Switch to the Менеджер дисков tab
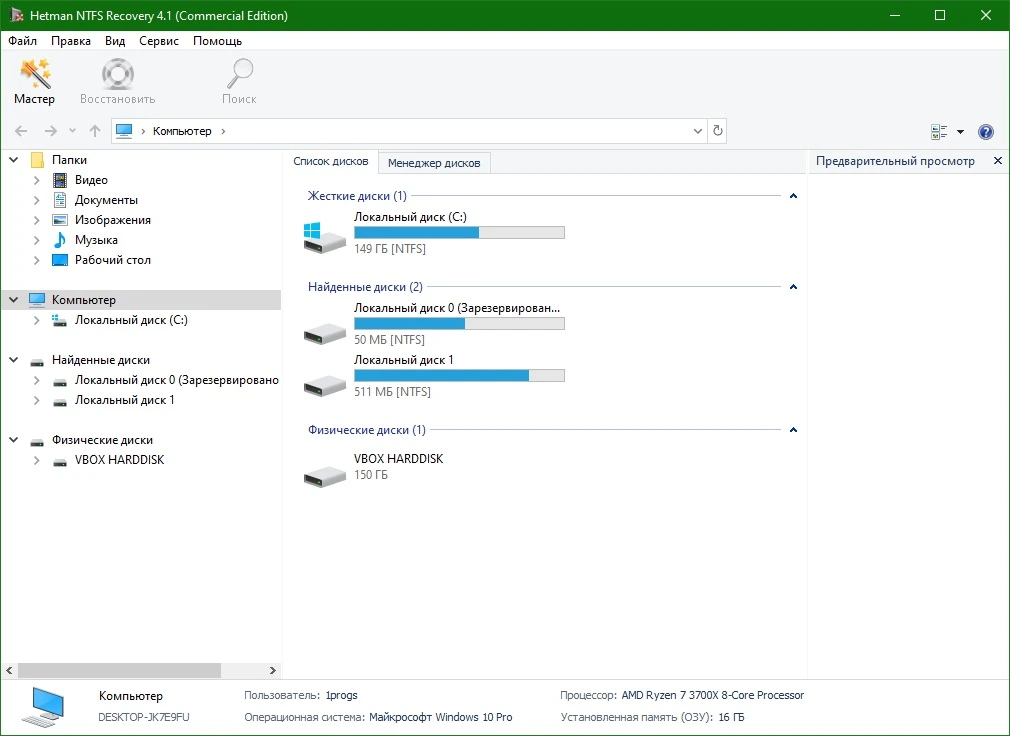Screen dimensions: 1010x736 point(434,163)
